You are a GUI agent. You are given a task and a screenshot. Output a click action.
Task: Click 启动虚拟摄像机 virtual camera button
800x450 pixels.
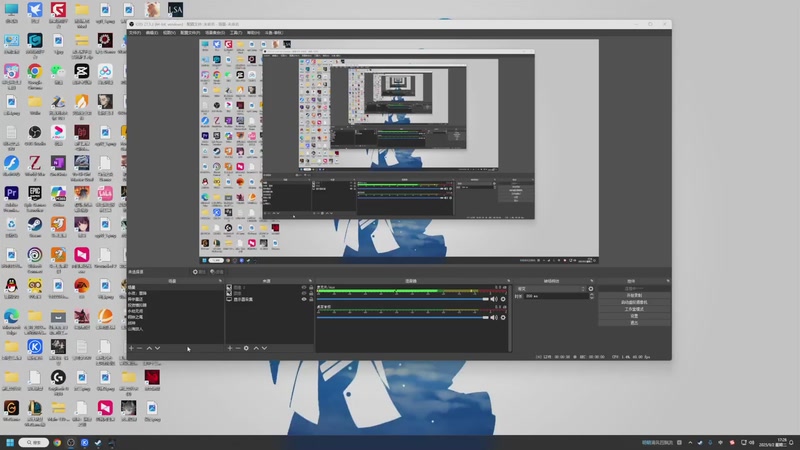click(x=634, y=302)
